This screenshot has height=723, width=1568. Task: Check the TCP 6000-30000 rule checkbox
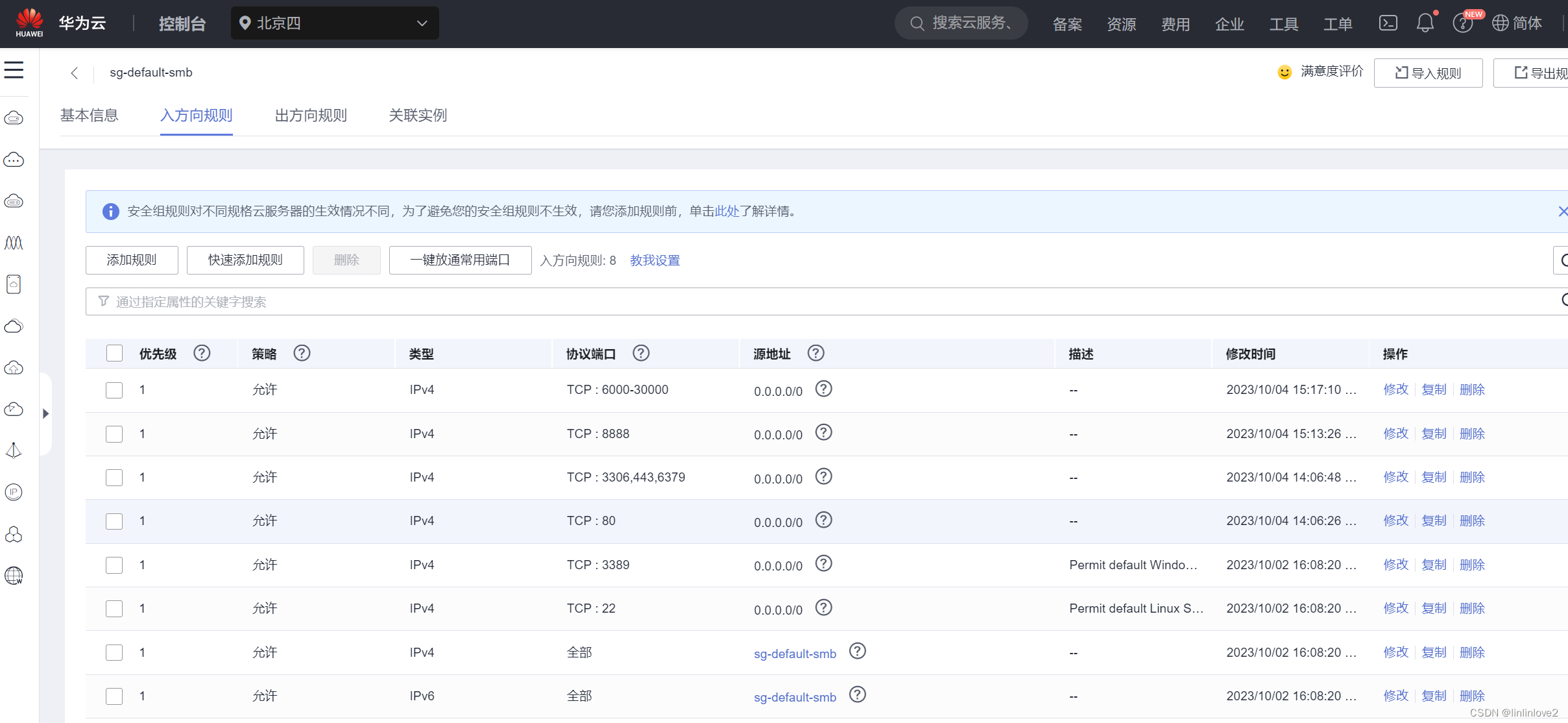tap(114, 390)
